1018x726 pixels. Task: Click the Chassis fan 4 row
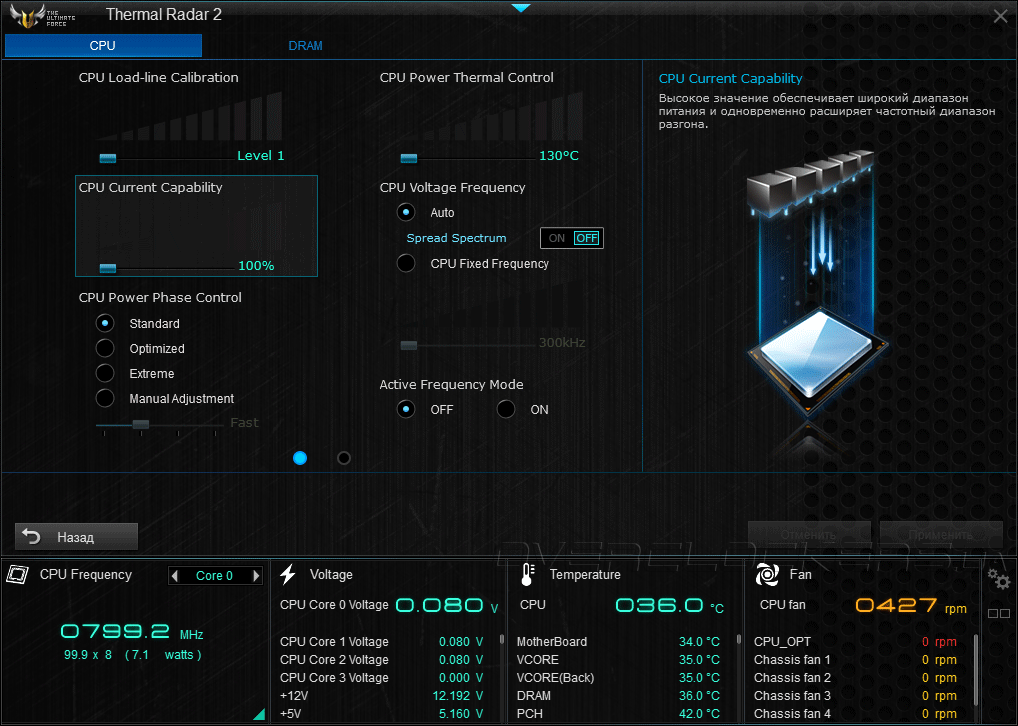[x=856, y=714]
